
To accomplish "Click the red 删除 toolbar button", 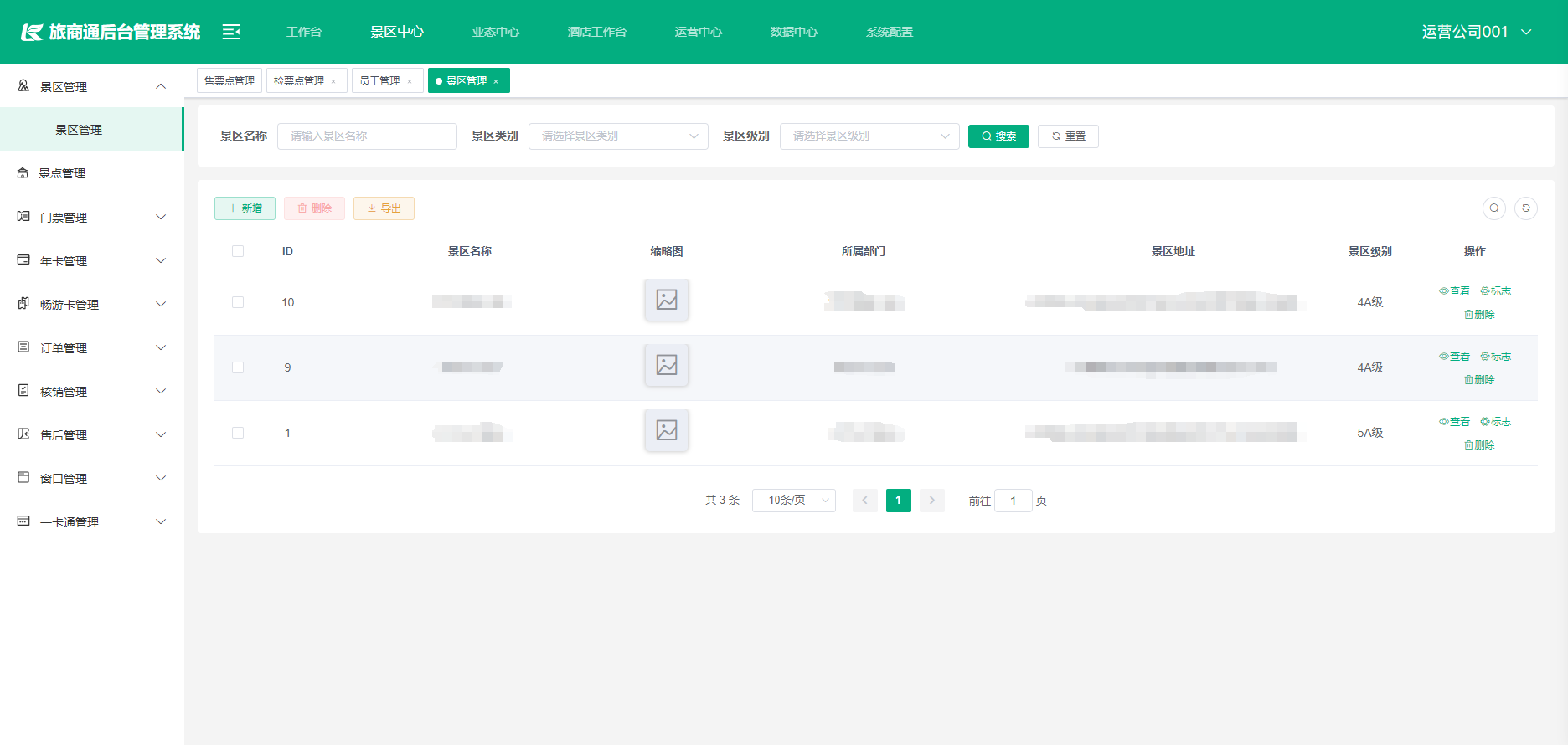I will (x=314, y=208).
